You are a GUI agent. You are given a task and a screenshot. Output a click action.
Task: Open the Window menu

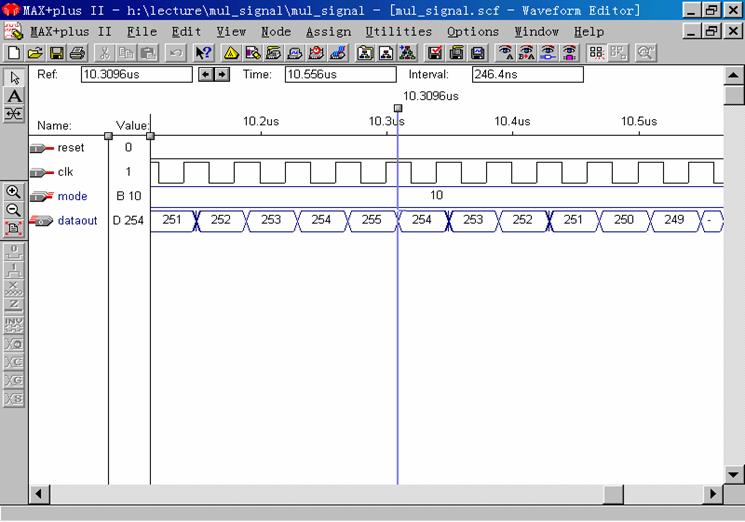coord(537,32)
